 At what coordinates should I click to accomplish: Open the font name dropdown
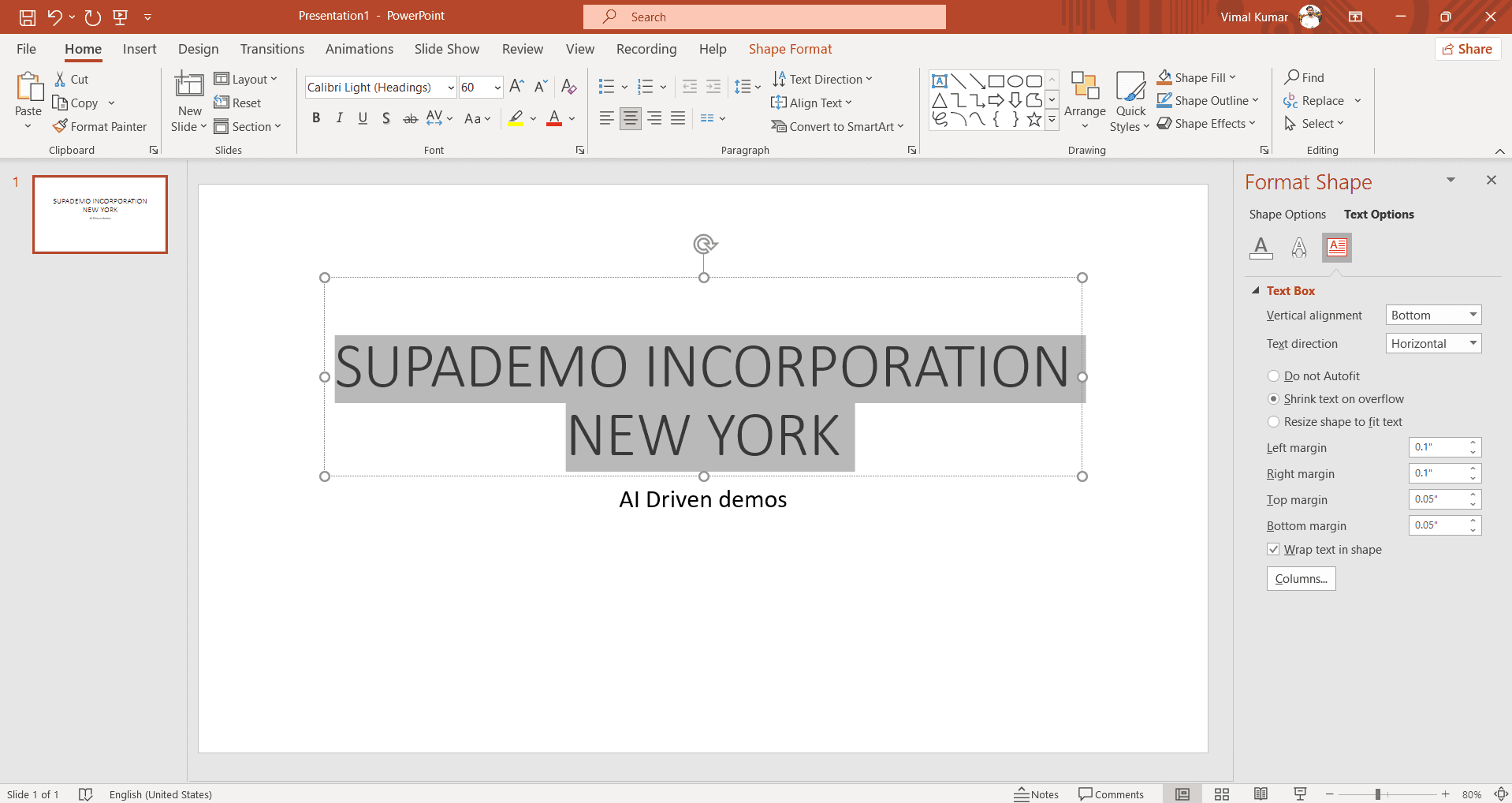click(450, 88)
